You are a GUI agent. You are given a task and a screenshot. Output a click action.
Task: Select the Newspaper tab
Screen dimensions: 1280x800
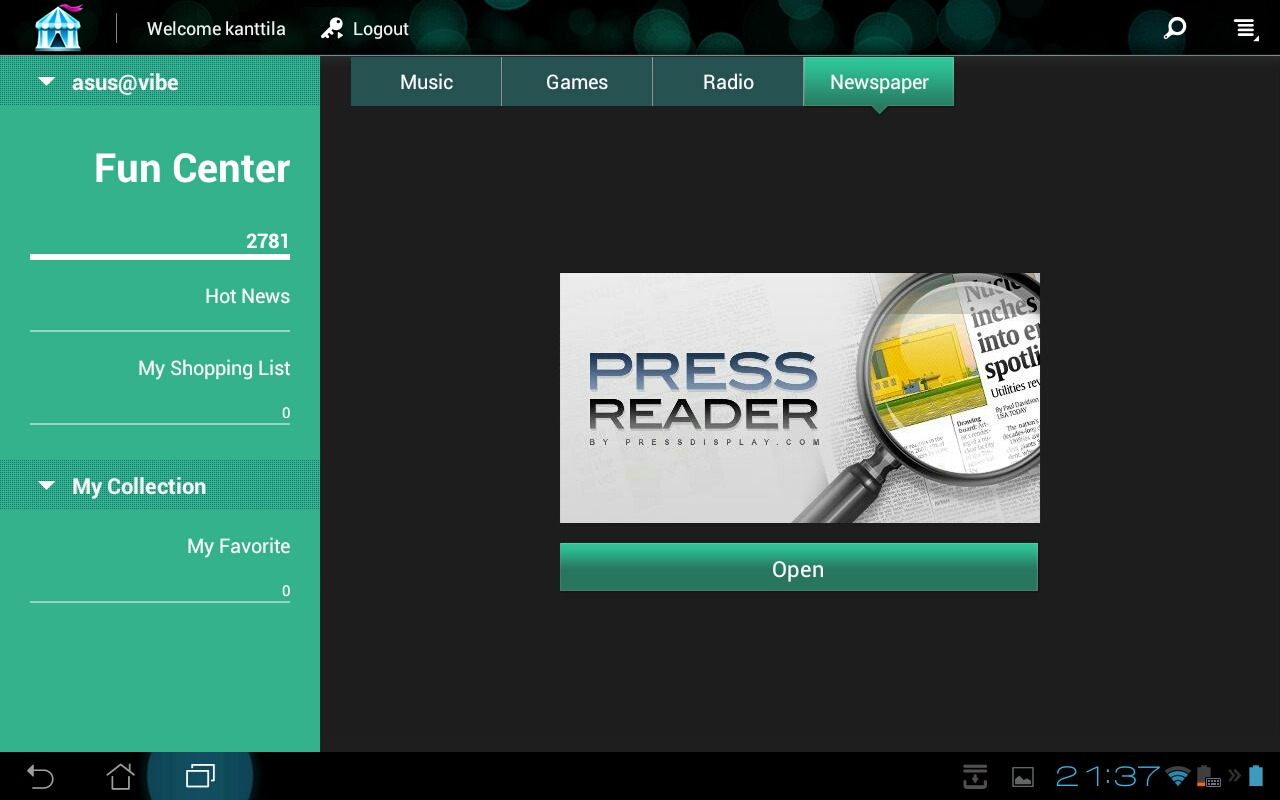[x=879, y=82]
